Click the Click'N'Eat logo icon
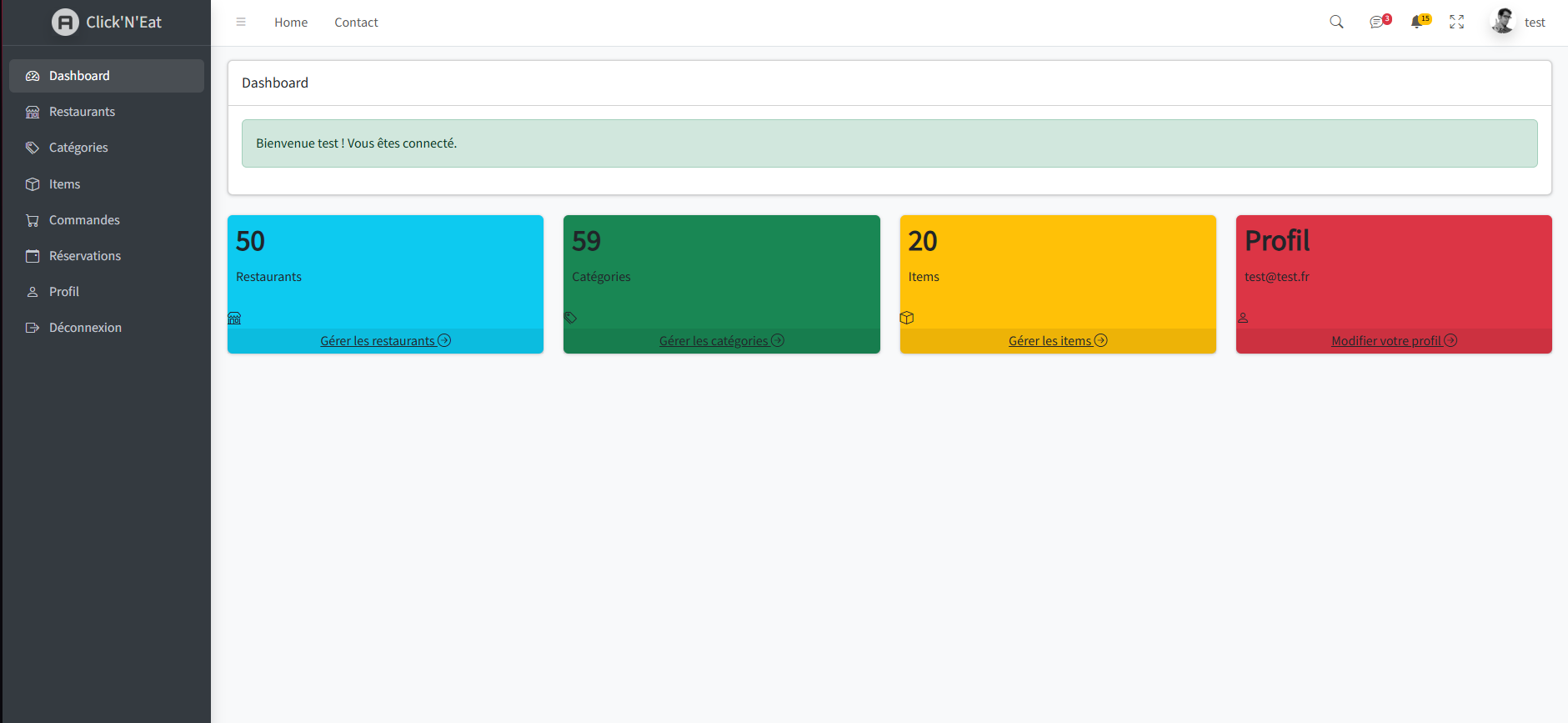This screenshot has width=1568, height=723. pos(65,23)
